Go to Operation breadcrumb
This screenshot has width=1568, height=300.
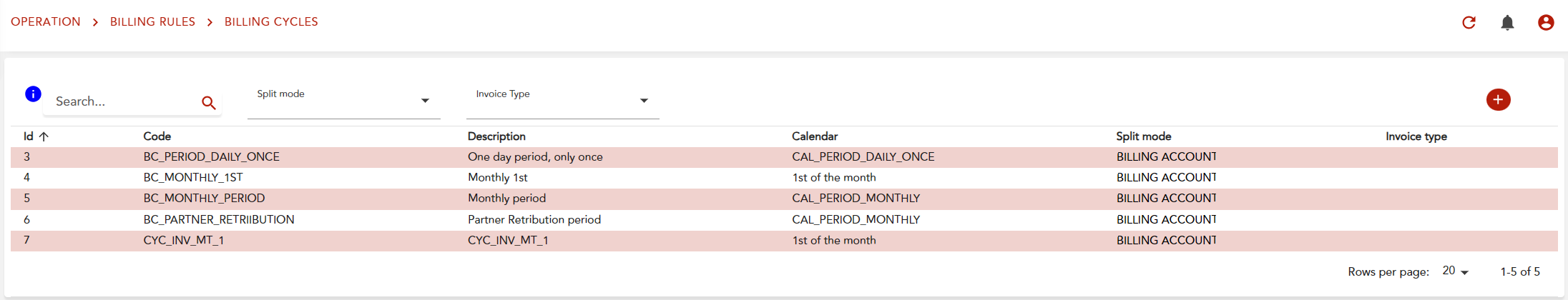click(46, 22)
